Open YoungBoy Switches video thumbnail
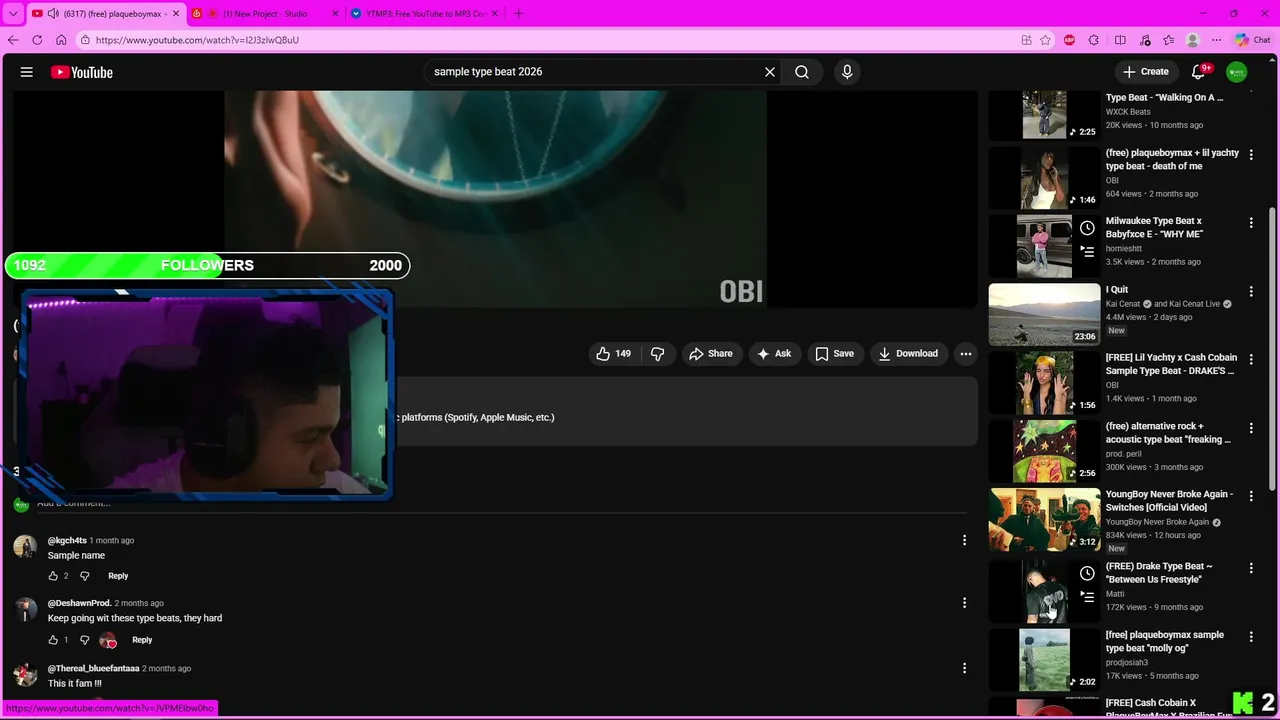Screen dimensions: 1280x720 click(1044, 519)
